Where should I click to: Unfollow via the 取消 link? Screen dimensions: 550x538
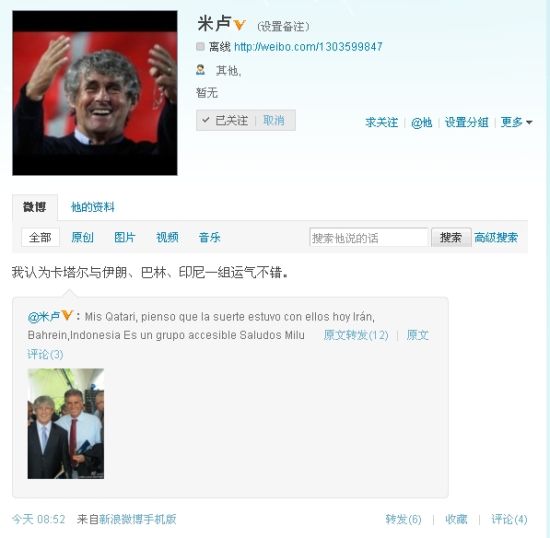(x=274, y=120)
